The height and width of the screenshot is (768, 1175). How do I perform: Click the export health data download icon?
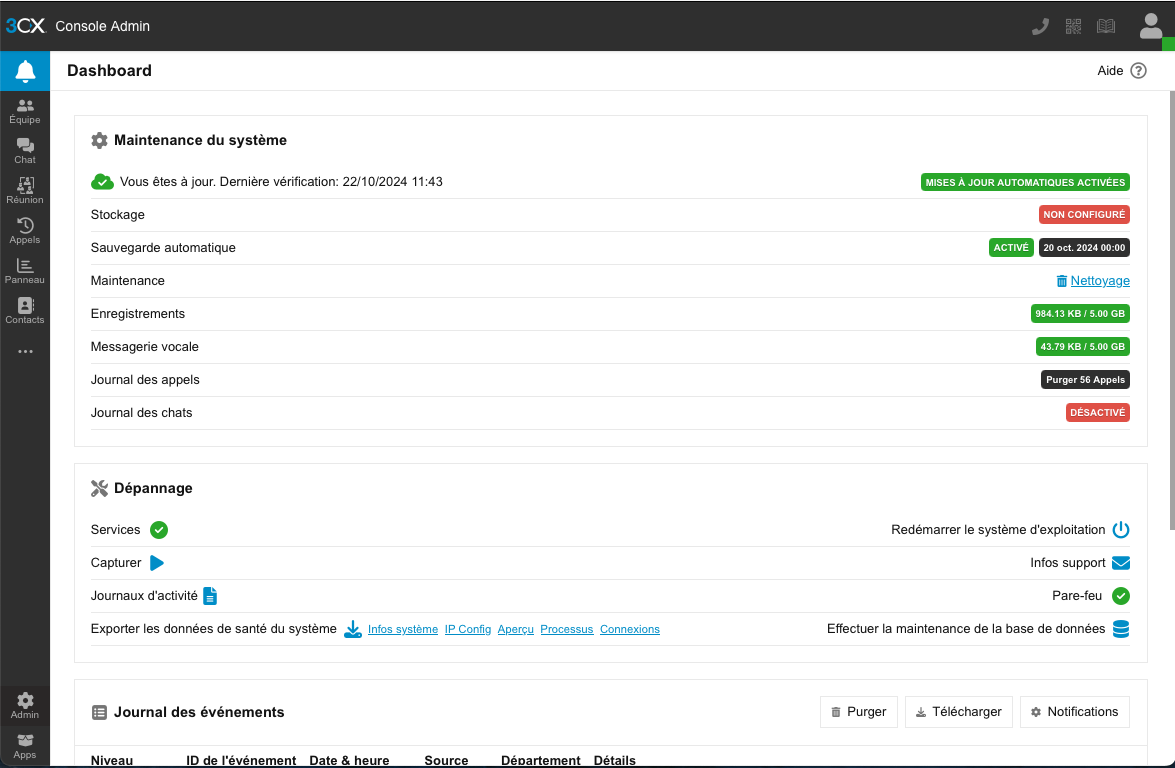pyautogui.click(x=353, y=629)
